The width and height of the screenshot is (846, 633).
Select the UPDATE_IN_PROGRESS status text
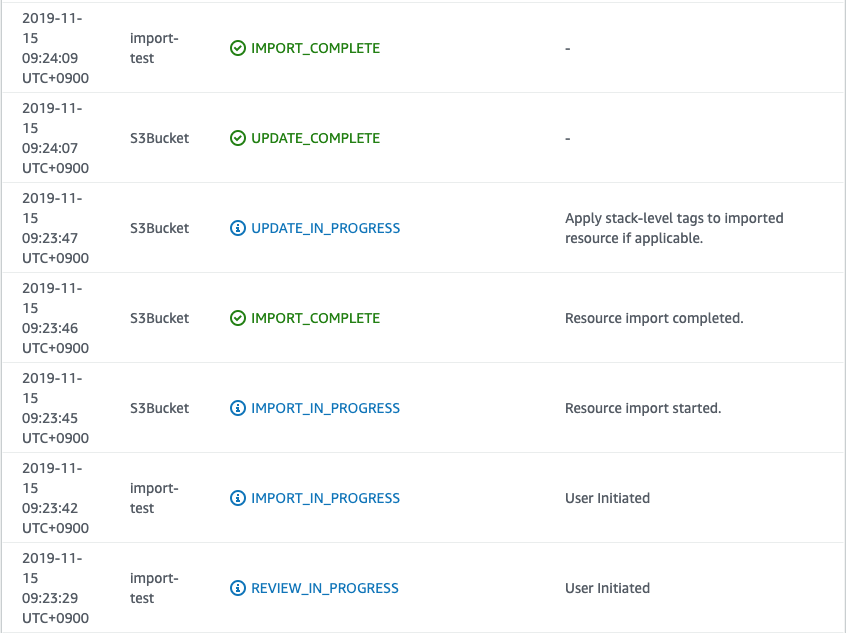point(325,228)
